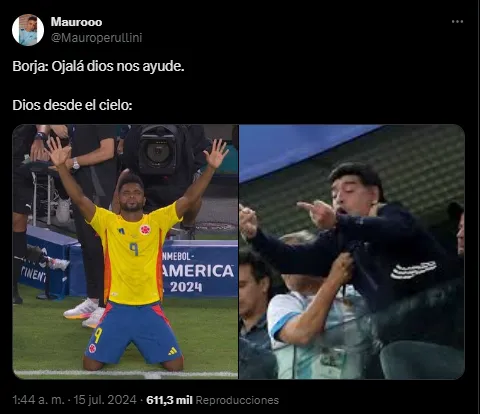Open the 611,3 mil views count
The height and width of the screenshot is (414, 480).
click(x=169, y=400)
